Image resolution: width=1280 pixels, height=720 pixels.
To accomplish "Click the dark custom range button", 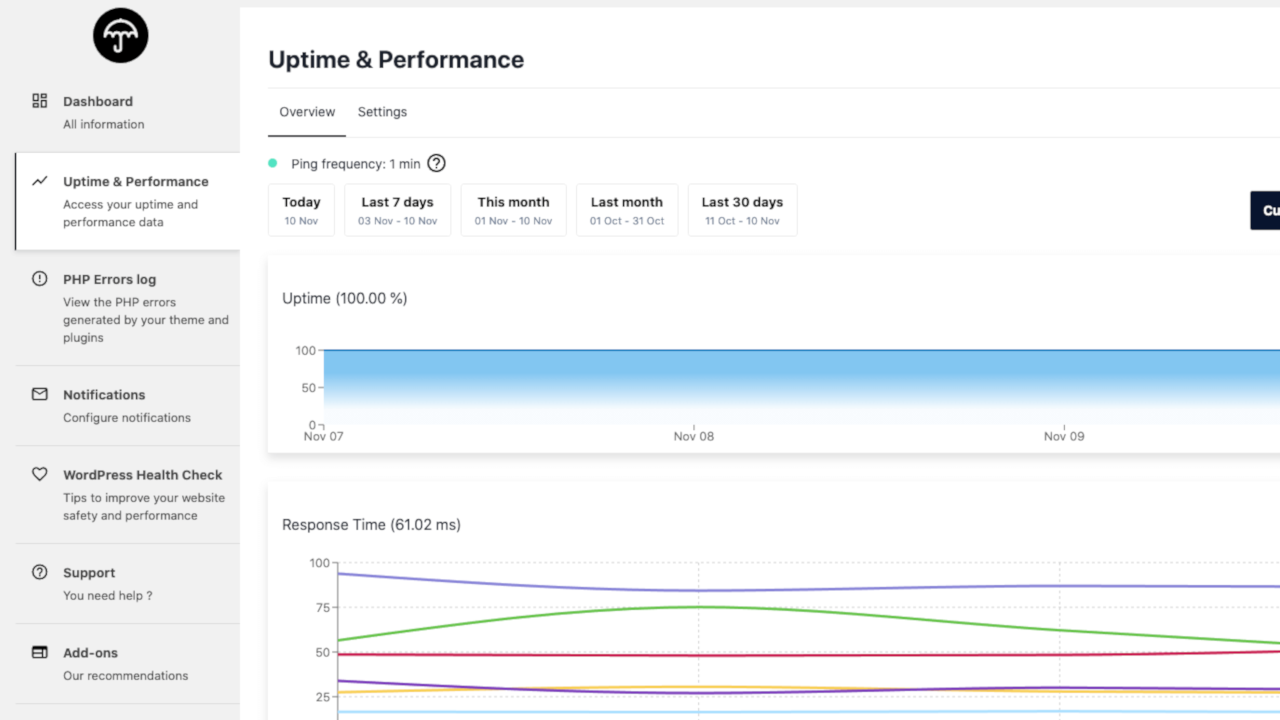I will (1265, 210).
